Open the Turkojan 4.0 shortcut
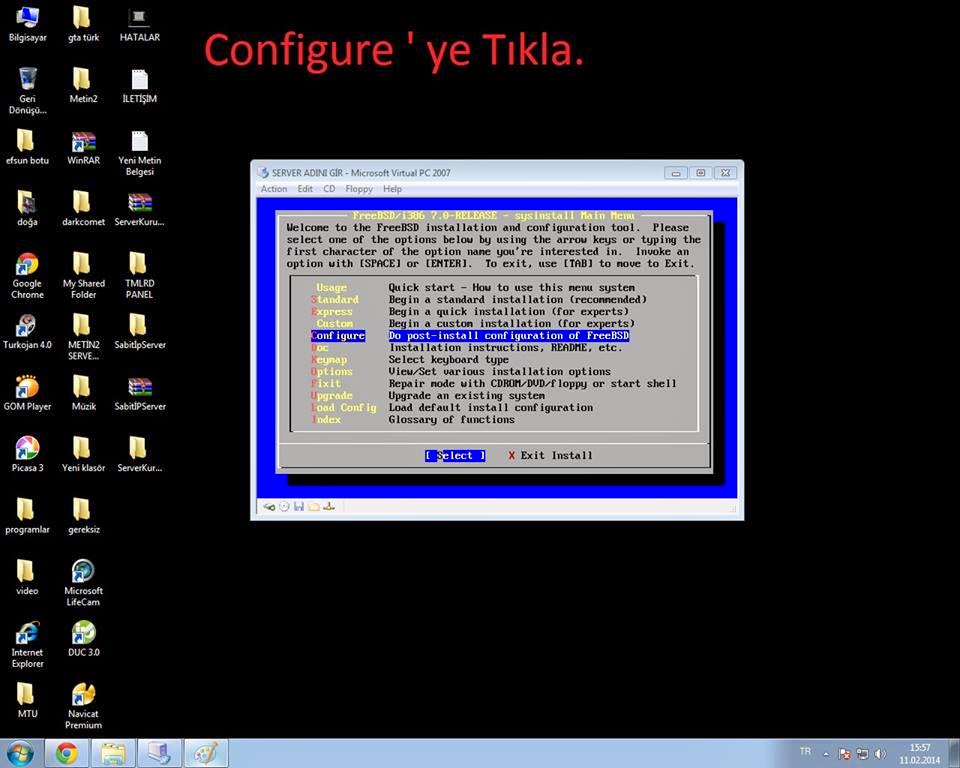This screenshot has width=960, height=768. [x=28, y=332]
